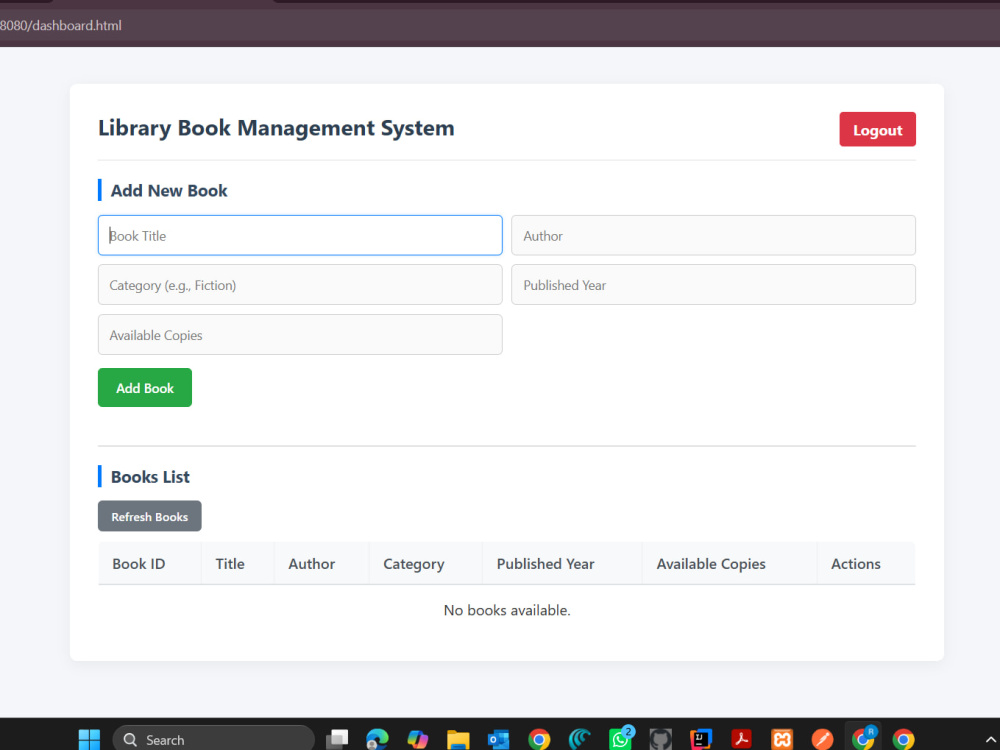Click the Published Year field
Viewport: 1000px width, 750px height.
click(713, 284)
